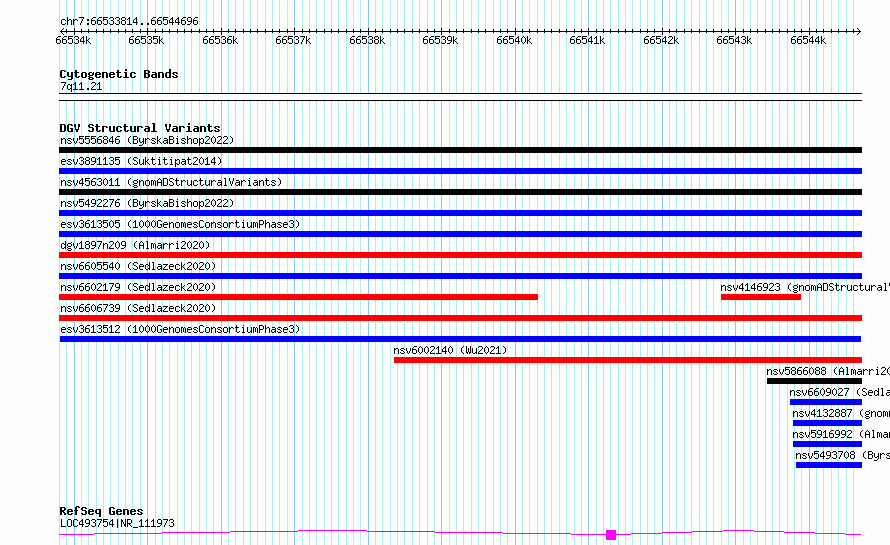
Task: Open nsv5866088 variant label
Action: [828, 371]
